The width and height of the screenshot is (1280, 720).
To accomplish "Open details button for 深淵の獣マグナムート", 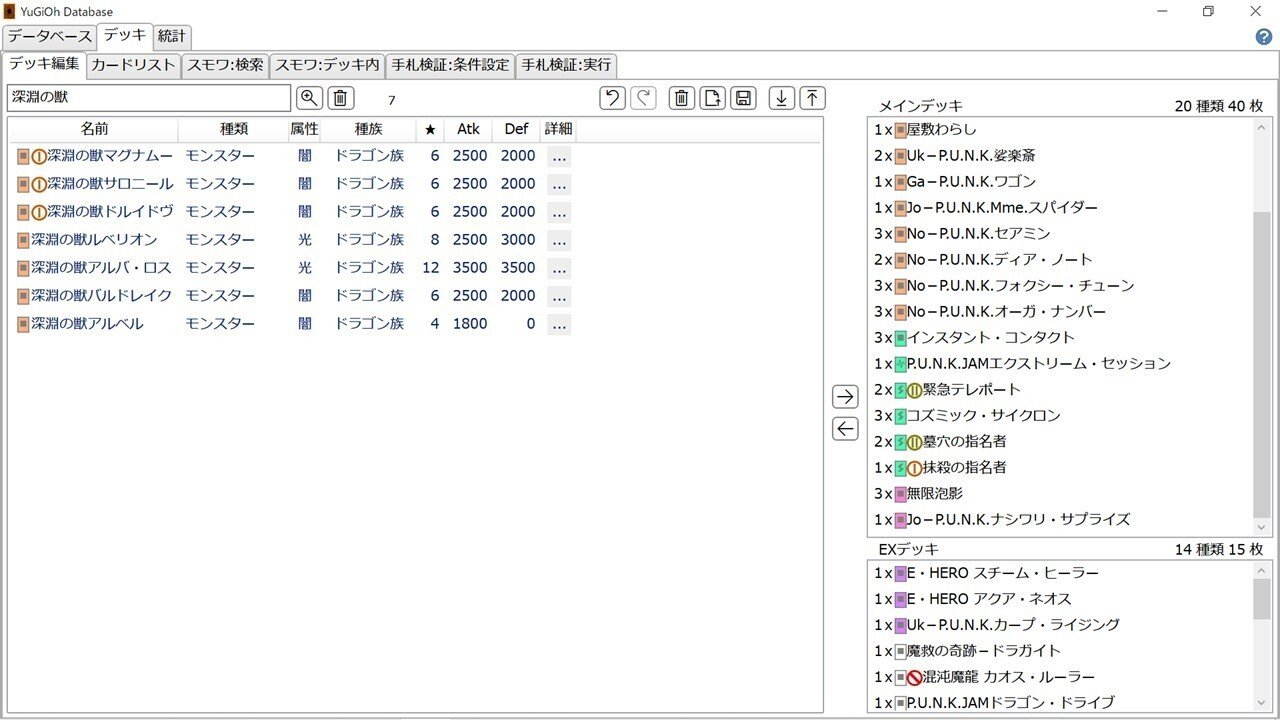I will click(x=559, y=156).
